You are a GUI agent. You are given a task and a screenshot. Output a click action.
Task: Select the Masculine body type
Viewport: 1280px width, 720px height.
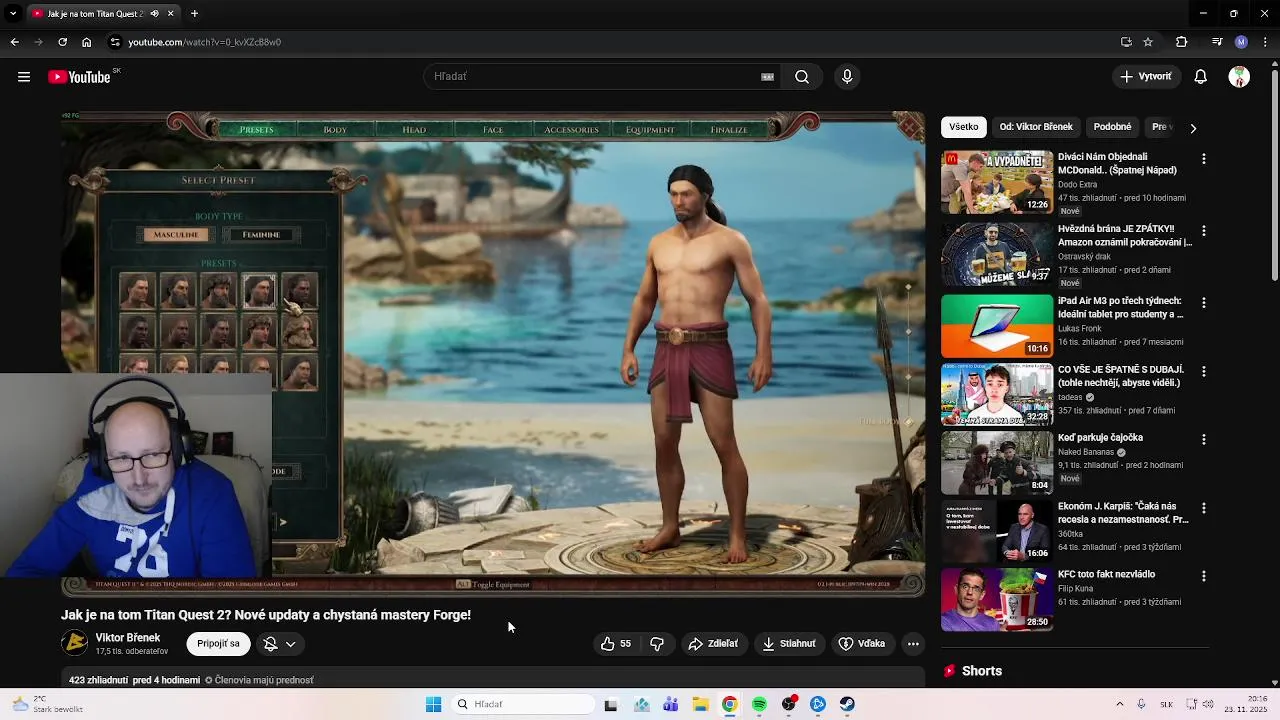click(x=176, y=234)
